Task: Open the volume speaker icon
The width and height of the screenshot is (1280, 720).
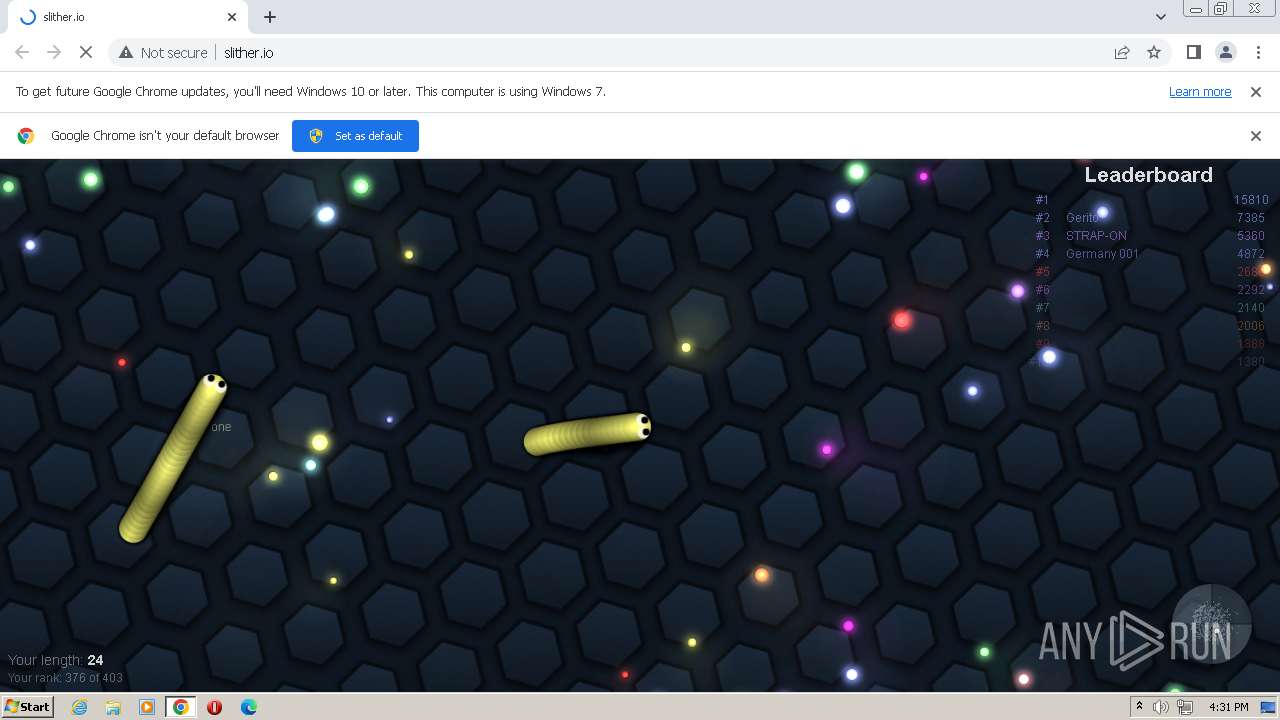Action: [1161, 707]
